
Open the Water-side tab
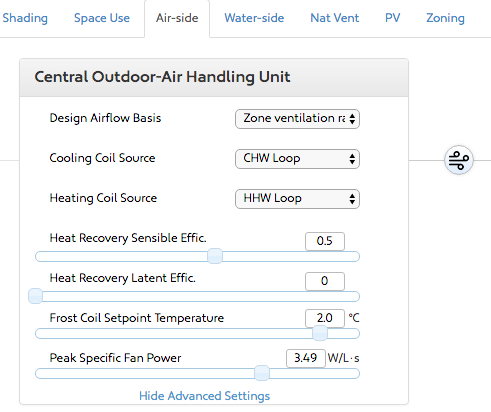254,18
